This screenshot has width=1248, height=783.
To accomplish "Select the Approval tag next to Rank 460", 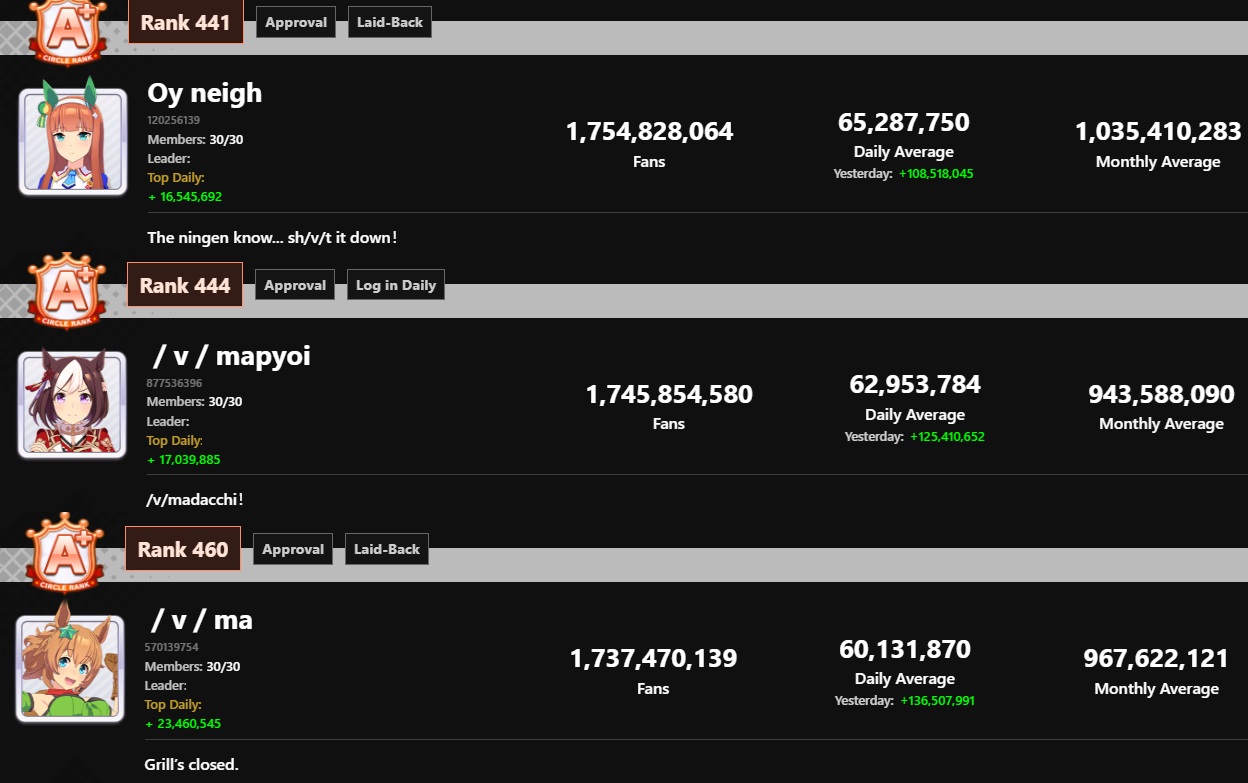I will click(x=293, y=549).
